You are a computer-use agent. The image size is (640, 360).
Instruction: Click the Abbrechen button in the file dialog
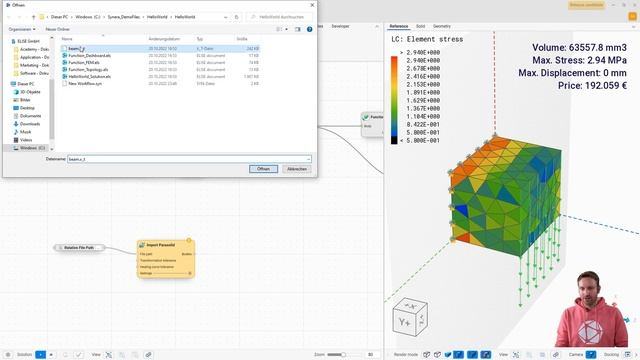pos(297,169)
